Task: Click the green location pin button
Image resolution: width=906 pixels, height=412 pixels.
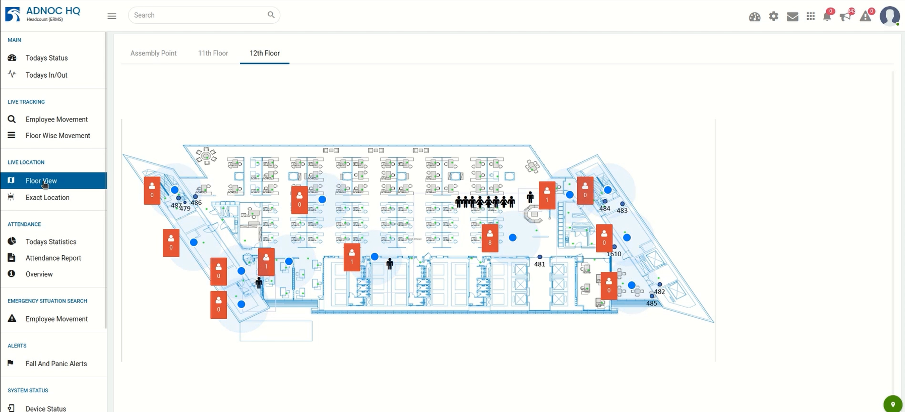Action: click(893, 404)
